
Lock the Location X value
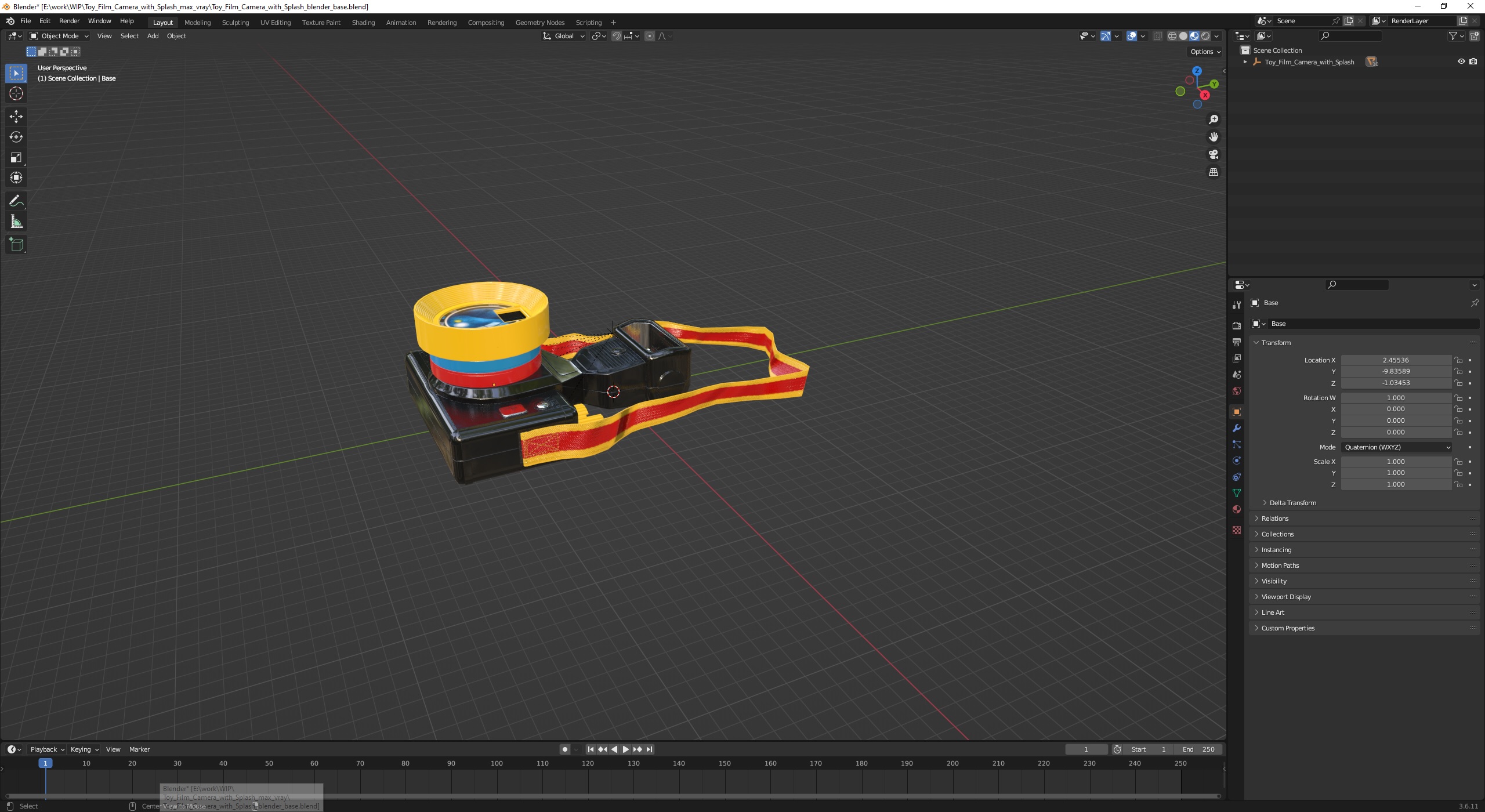[1458, 360]
